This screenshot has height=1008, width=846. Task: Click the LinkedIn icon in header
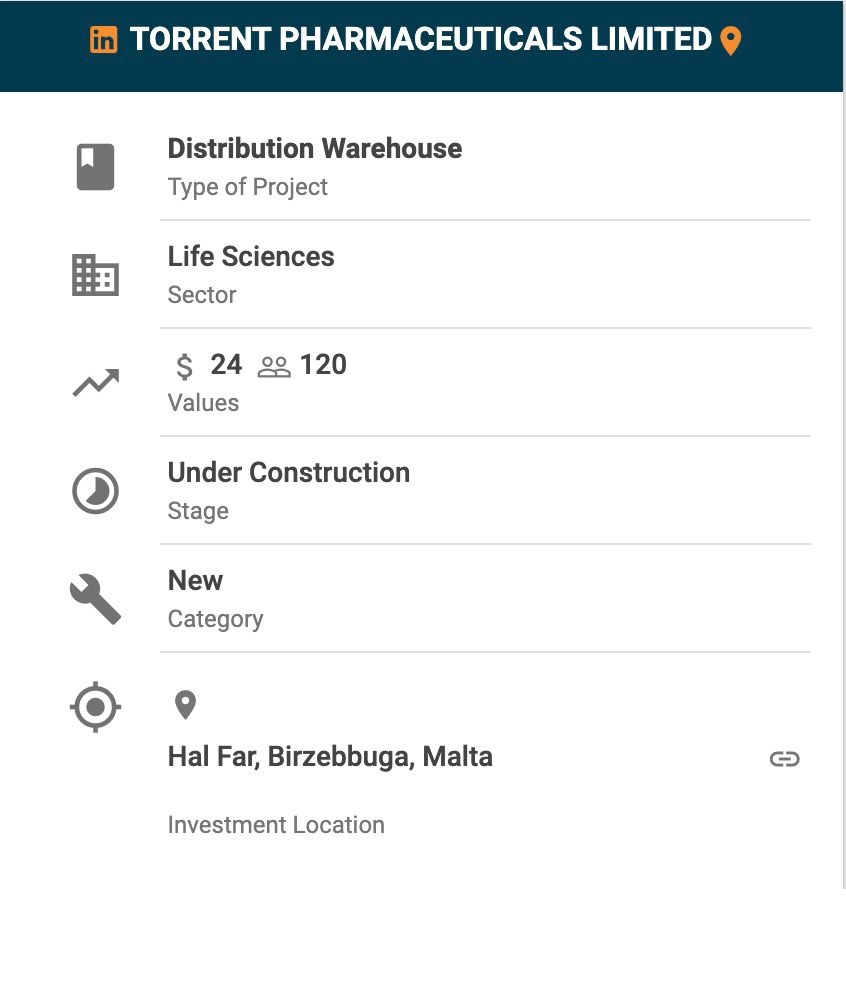pos(103,40)
